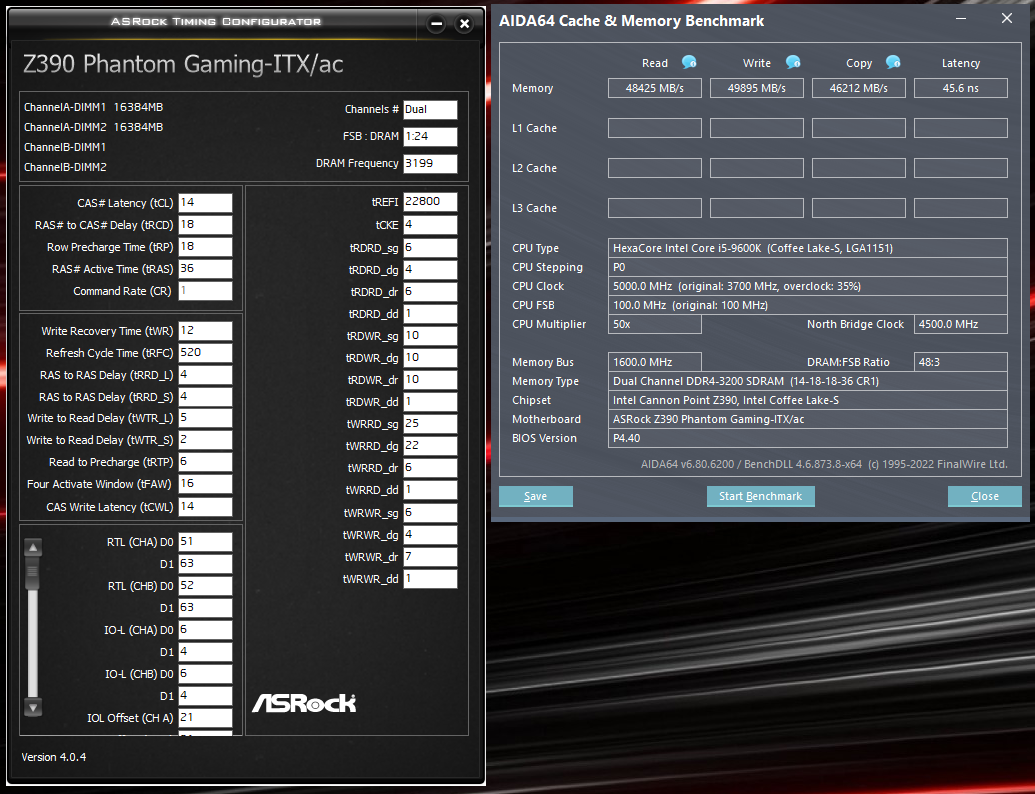Close the AIDA64 benchmark window via X

tap(1007, 18)
